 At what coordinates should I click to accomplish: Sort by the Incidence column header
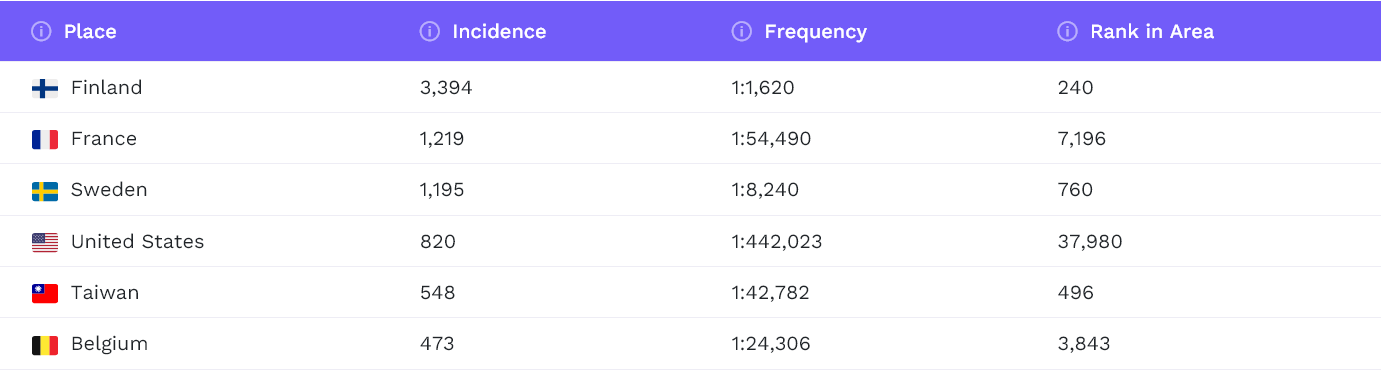(499, 31)
